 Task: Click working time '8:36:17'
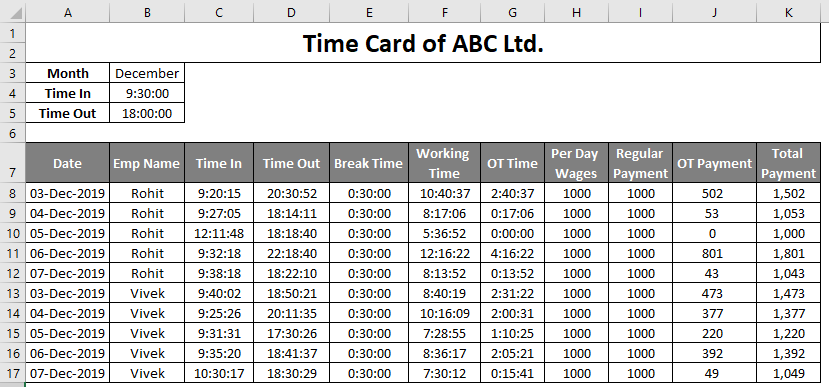[444, 353]
